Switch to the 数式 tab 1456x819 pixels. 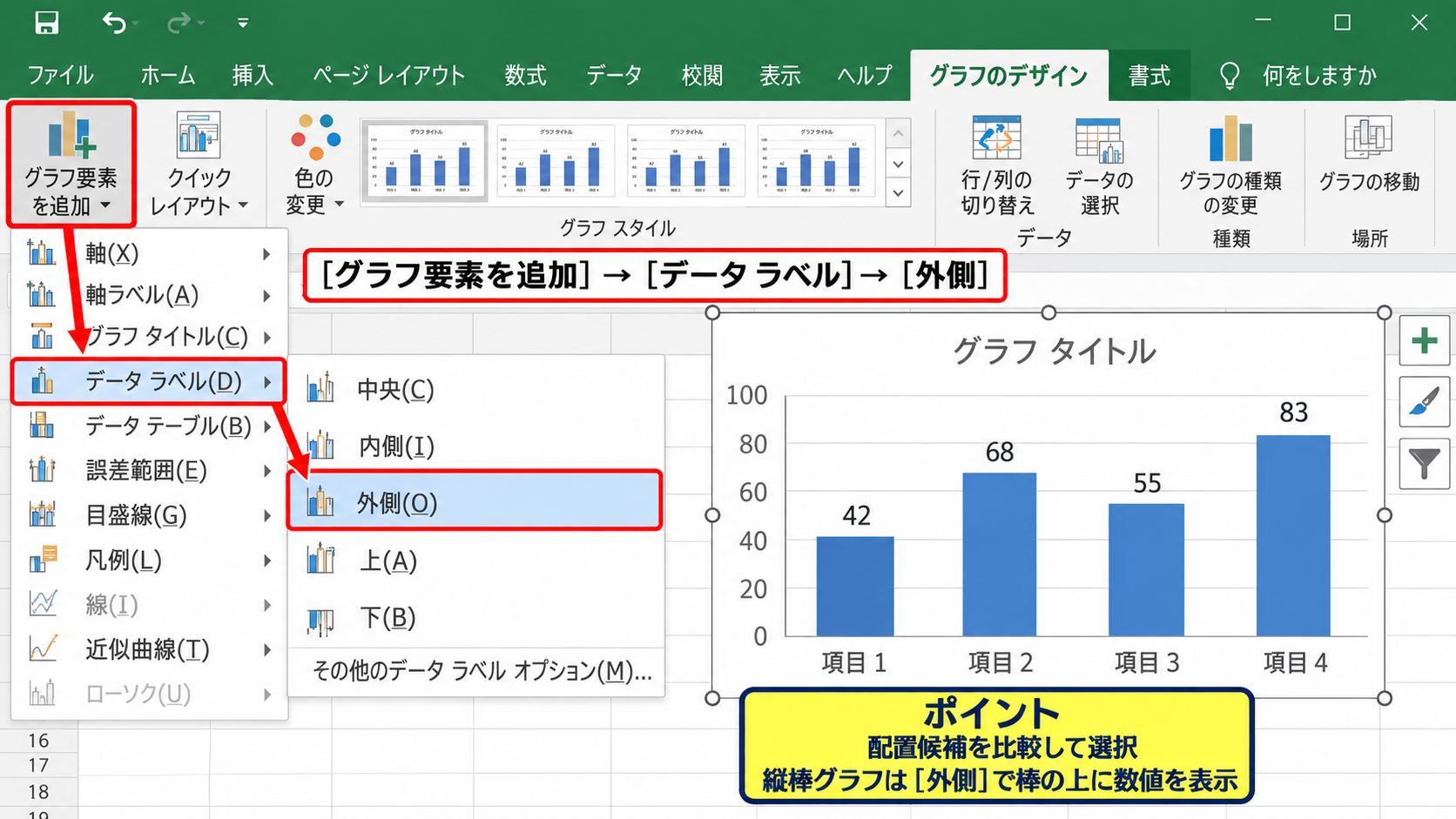coord(525,76)
